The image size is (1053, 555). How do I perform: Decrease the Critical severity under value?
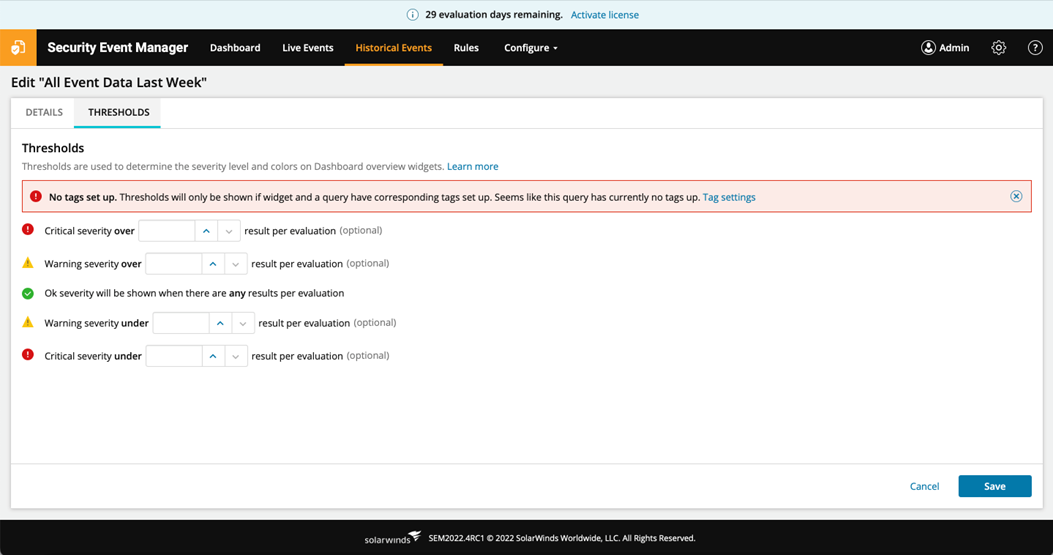point(236,356)
